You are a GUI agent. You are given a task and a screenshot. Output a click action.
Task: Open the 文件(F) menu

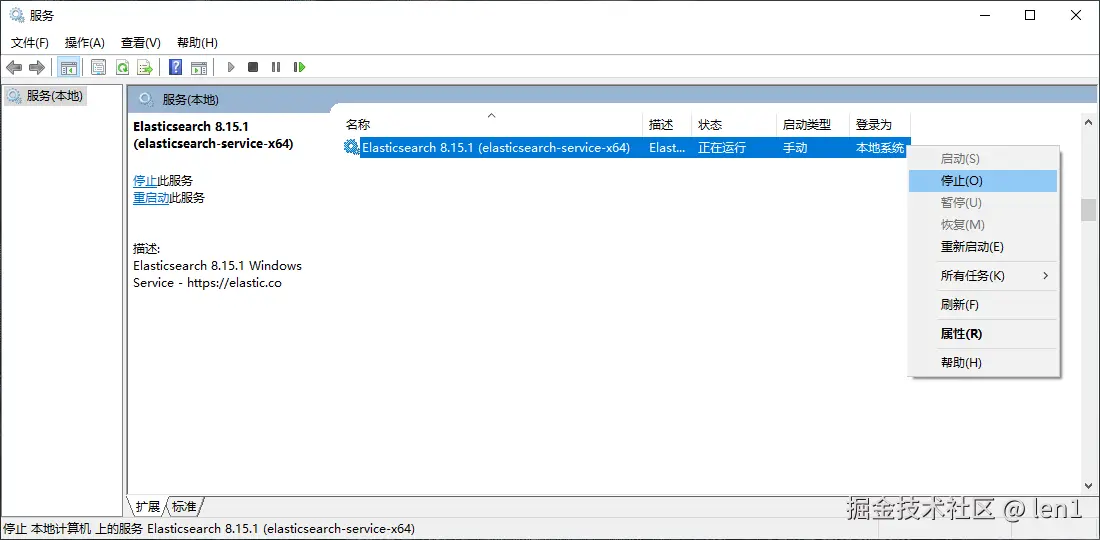[30, 43]
